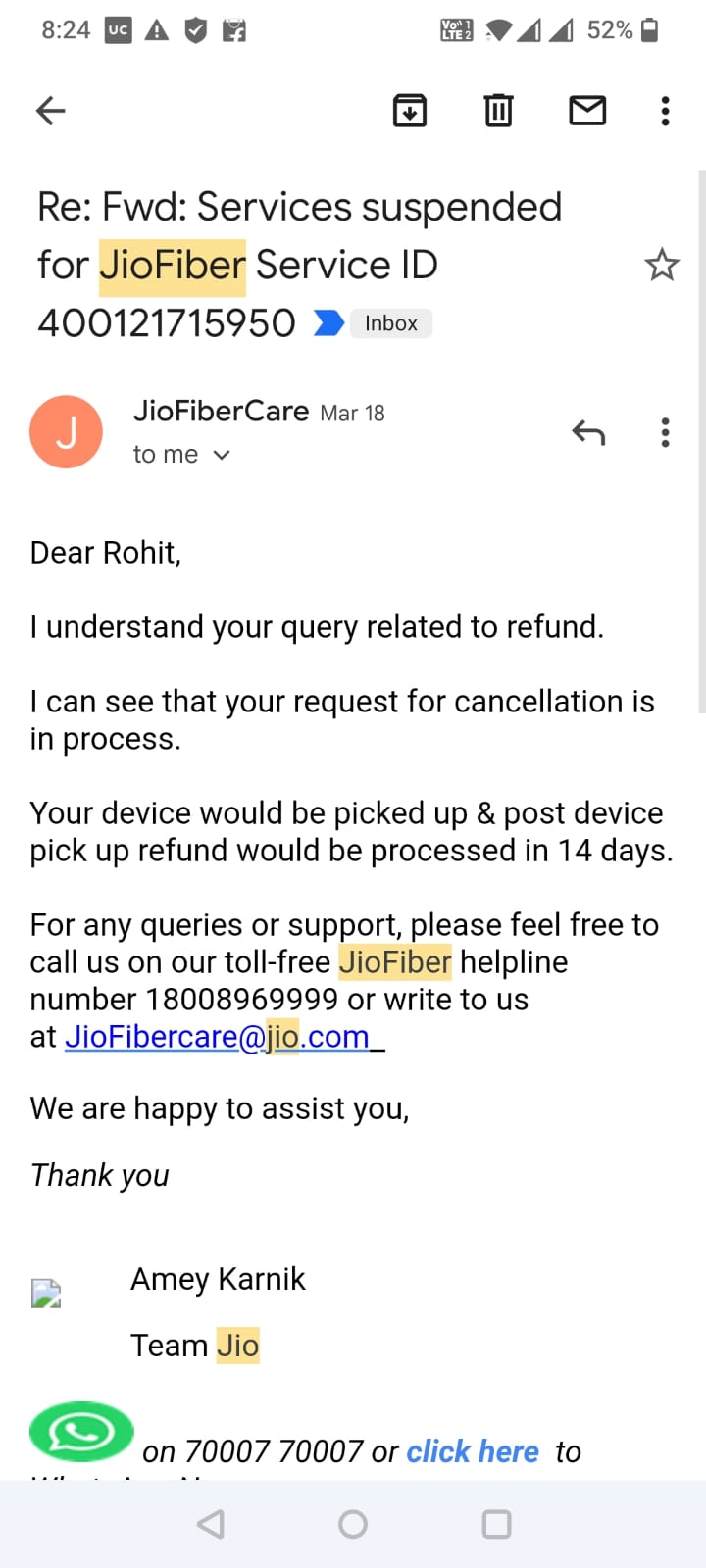Tap the Inbox label chip
Image resolution: width=706 pixels, height=1568 pixels.
click(390, 323)
